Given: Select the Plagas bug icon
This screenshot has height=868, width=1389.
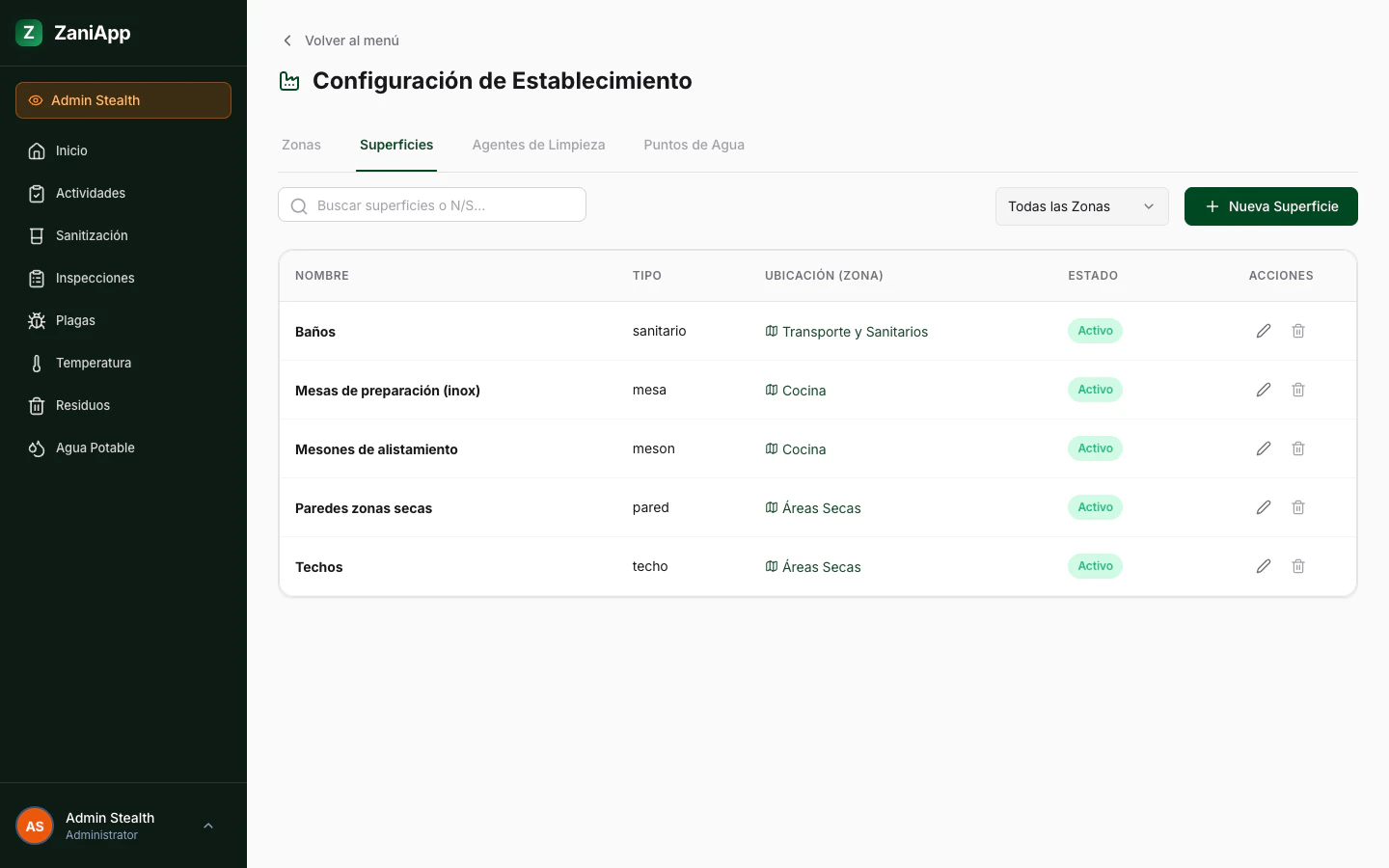Looking at the screenshot, I should 36,320.
